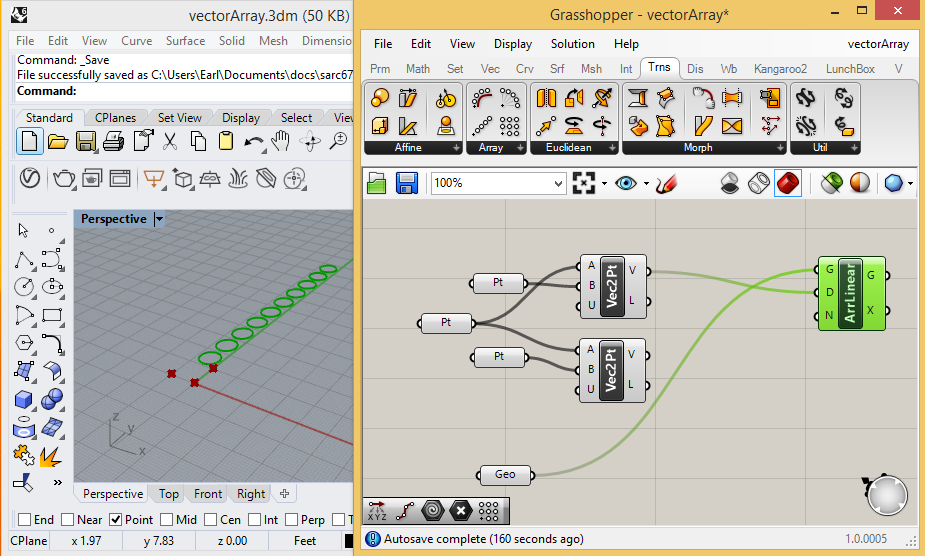Open the canvas zoom percentage dropdown
925x556 pixels.
click(x=558, y=183)
